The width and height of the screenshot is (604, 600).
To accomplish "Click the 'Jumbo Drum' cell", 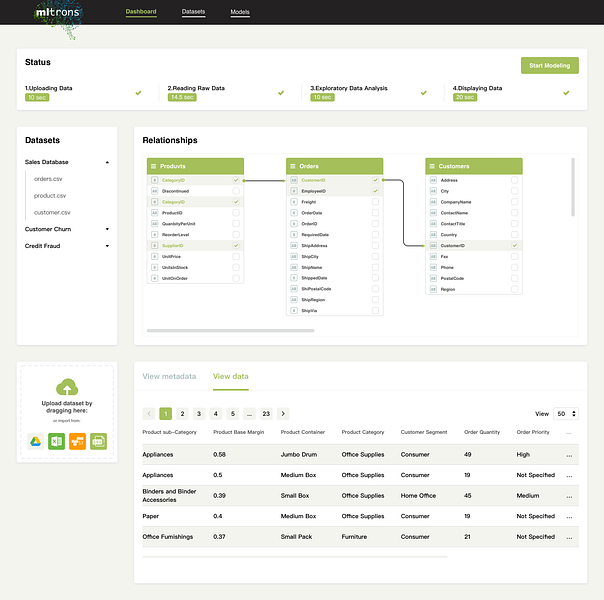I will click(x=299, y=454).
